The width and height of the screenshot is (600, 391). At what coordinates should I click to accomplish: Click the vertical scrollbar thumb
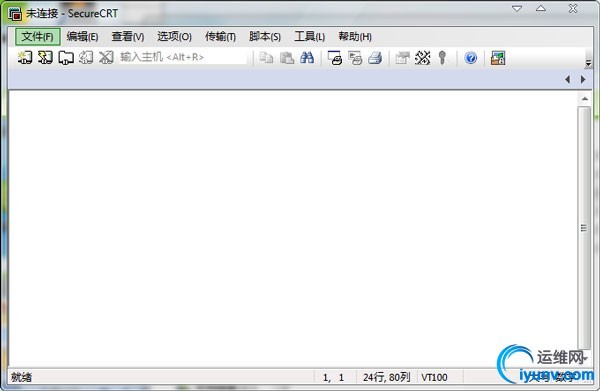[x=584, y=228]
